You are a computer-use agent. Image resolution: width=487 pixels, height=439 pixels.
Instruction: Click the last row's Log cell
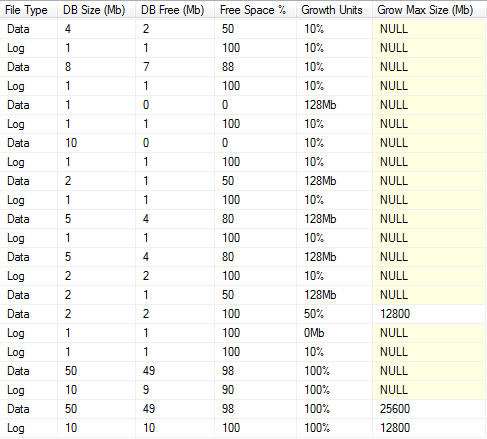pos(29,428)
